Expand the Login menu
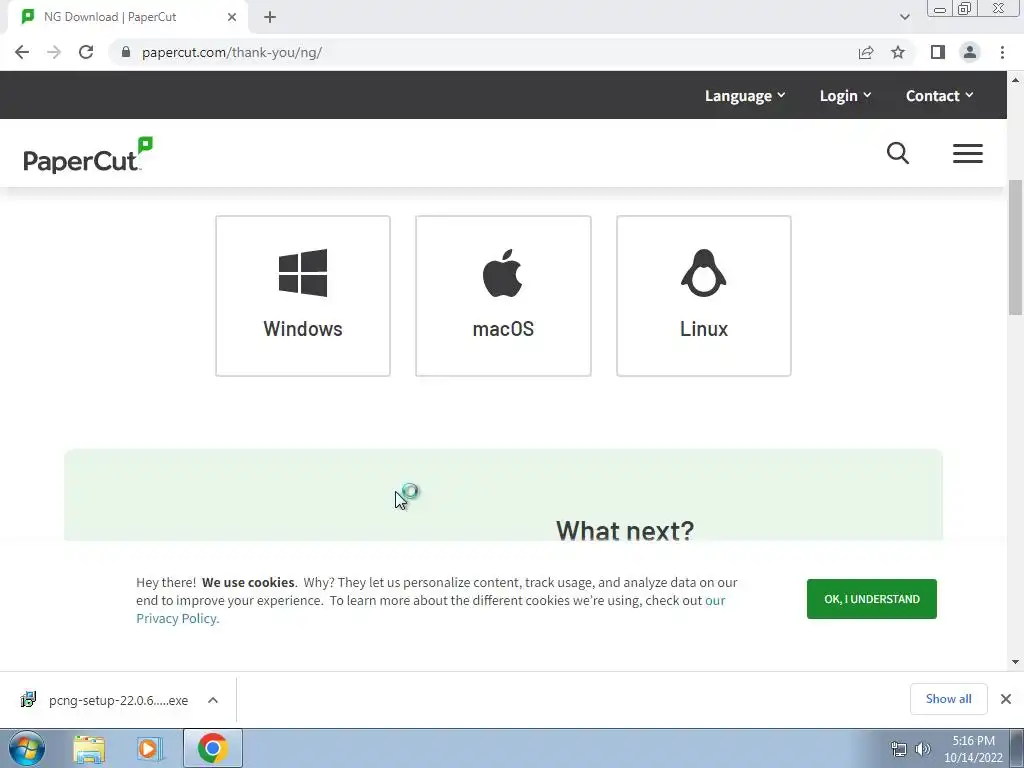1024x768 pixels. coord(846,95)
